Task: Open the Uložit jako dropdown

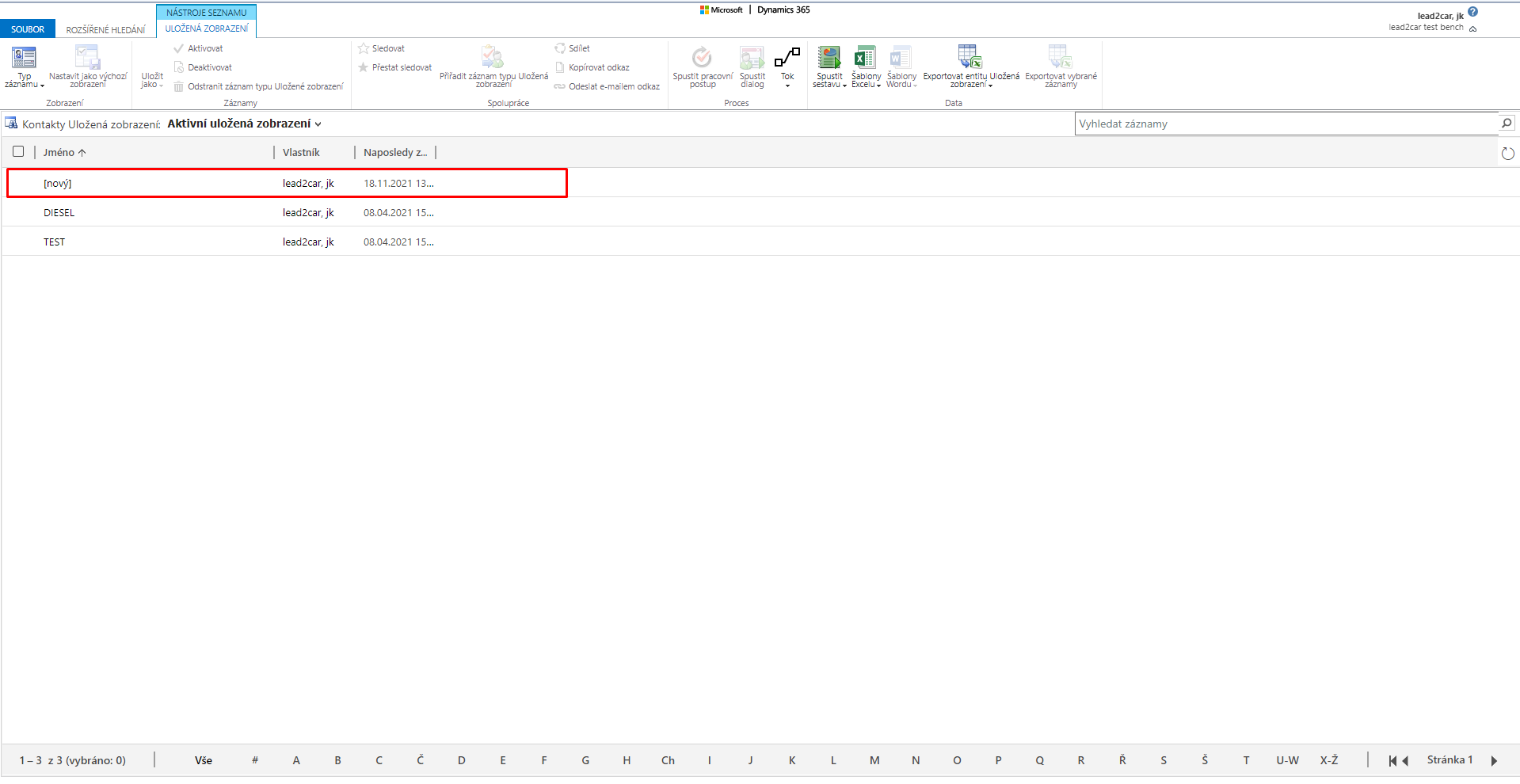Action: pos(152,80)
